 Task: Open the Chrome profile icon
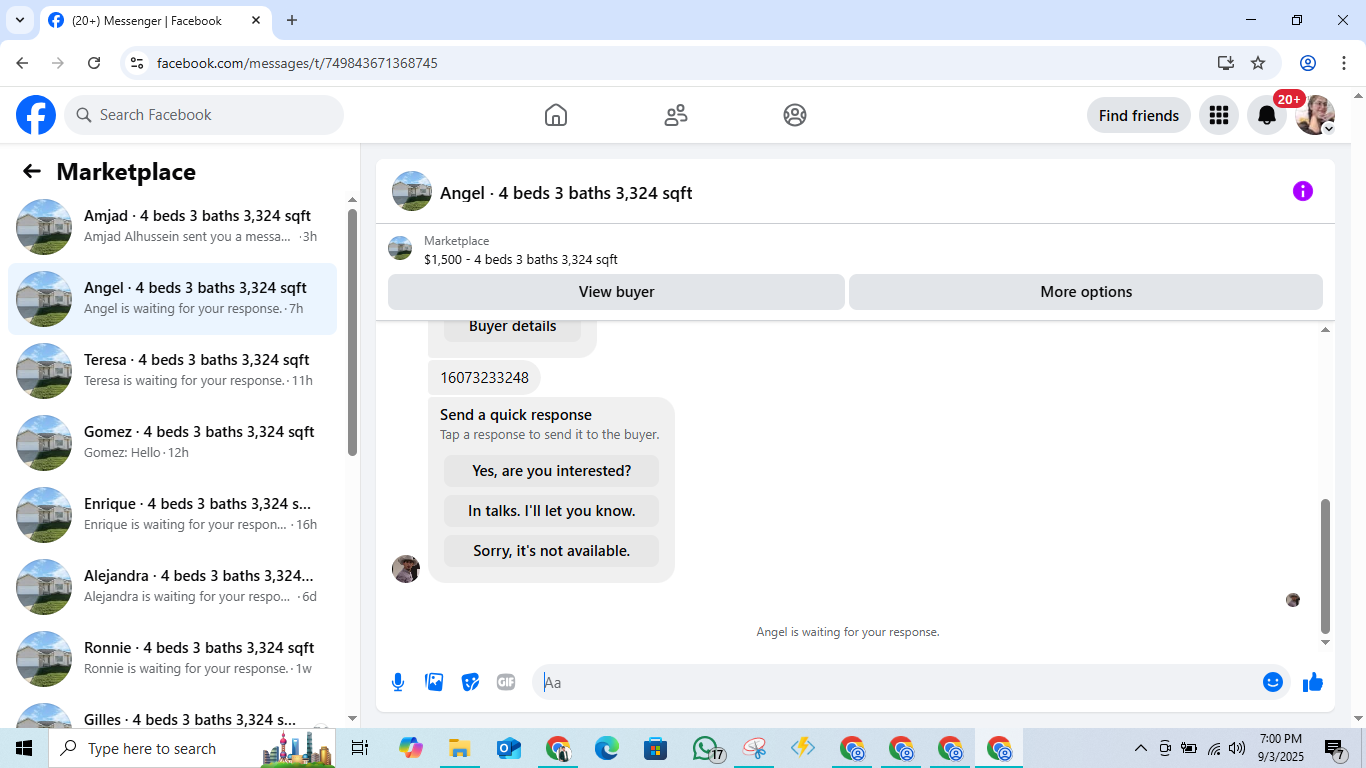[x=1308, y=63]
